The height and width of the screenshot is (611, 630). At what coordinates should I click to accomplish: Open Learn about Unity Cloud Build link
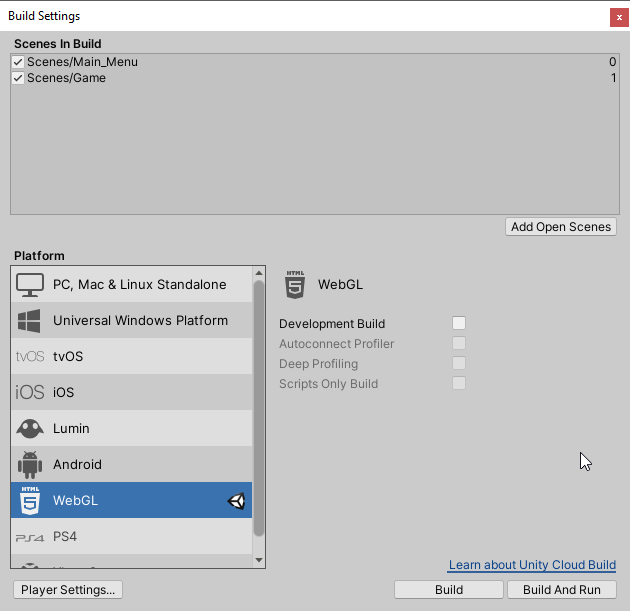tap(532, 565)
